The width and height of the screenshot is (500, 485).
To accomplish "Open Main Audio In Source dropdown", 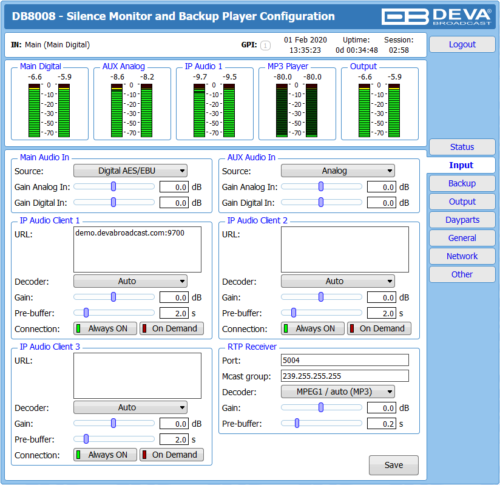I will [130, 171].
